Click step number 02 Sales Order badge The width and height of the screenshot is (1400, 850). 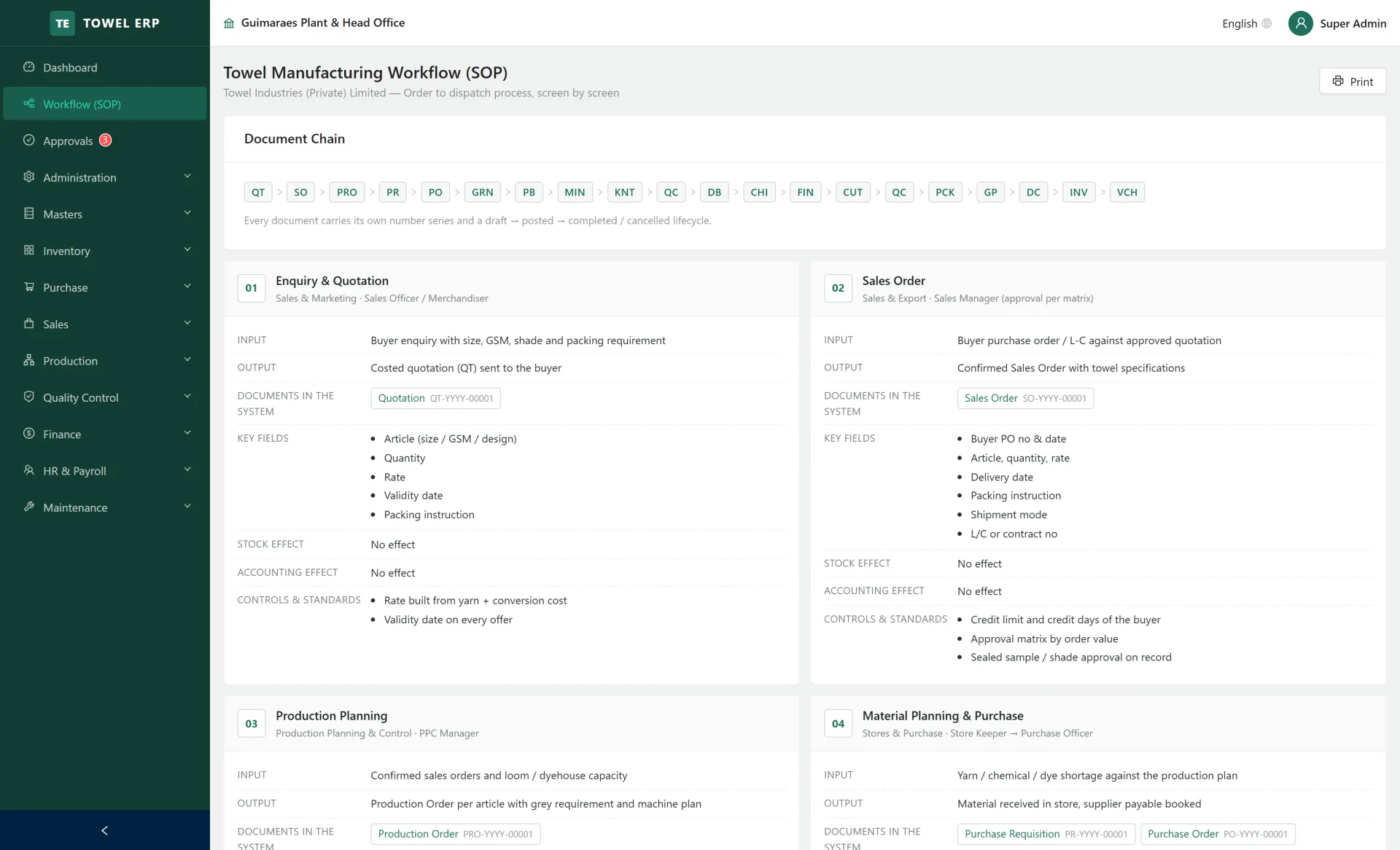838,288
